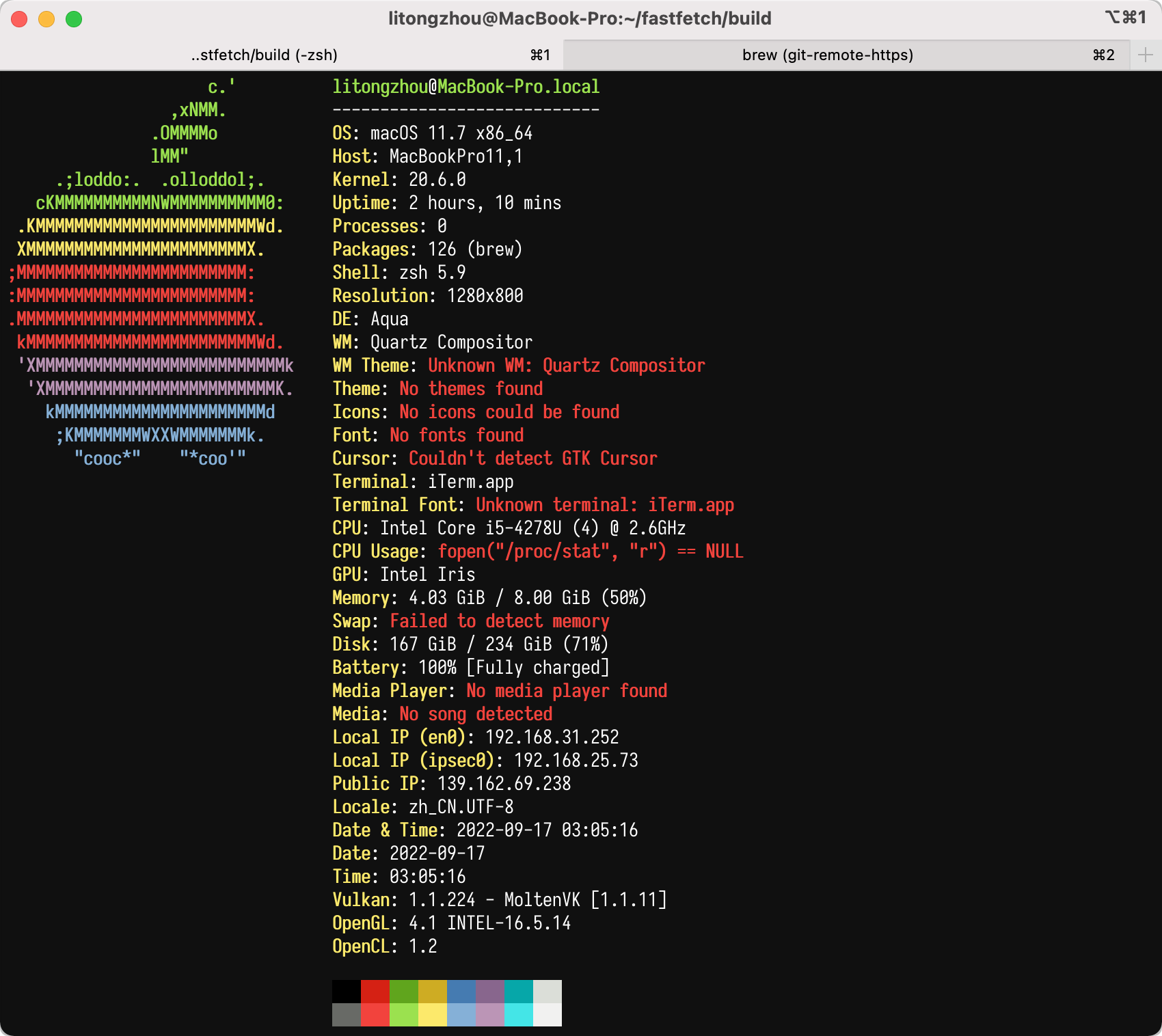The height and width of the screenshot is (1036, 1162).
Task: Click the pale yellow bottom-row color block
Action: 433,1015
